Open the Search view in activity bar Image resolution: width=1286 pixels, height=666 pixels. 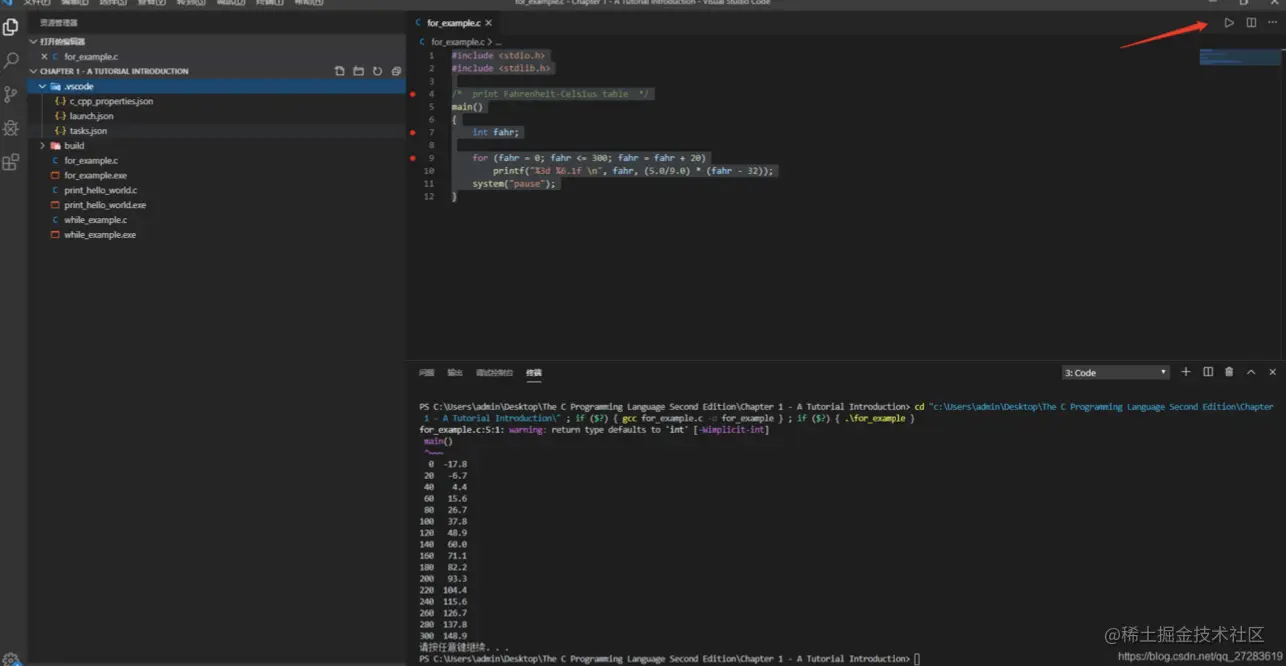(11, 61)
